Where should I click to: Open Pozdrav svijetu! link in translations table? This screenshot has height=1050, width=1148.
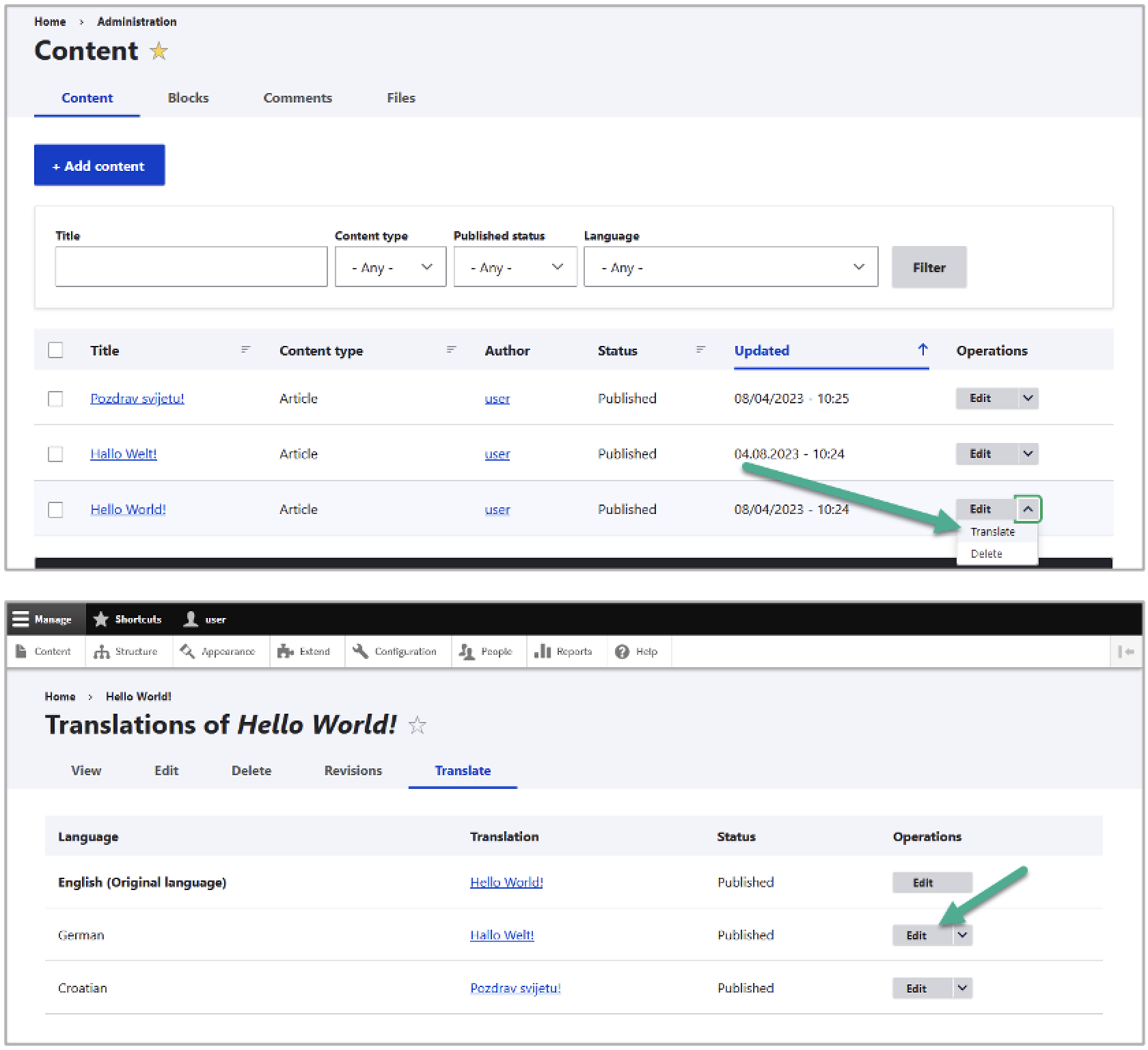pyautogui.click(x=515, y=988)
